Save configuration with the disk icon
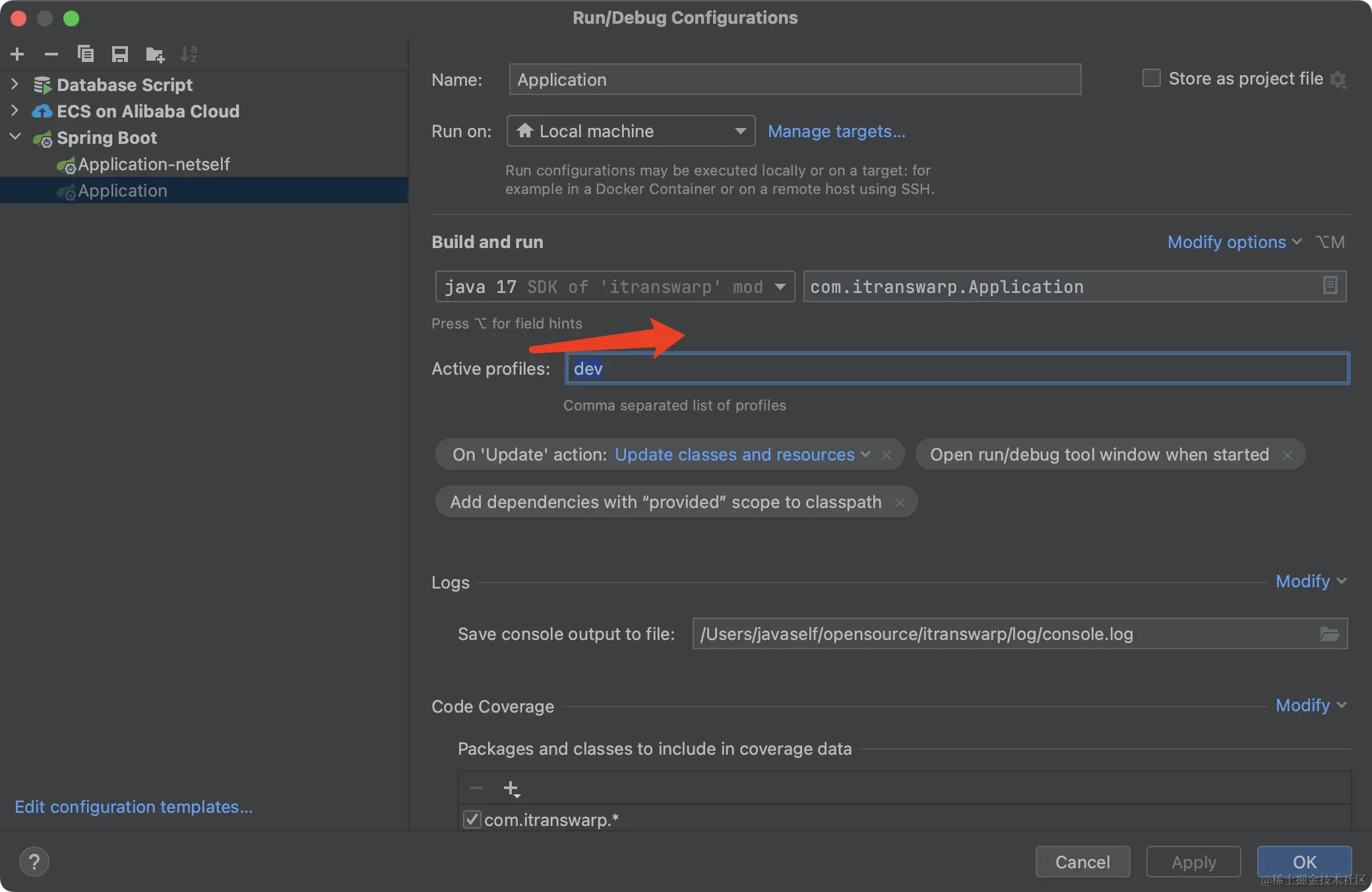 [x=119, y=54]
